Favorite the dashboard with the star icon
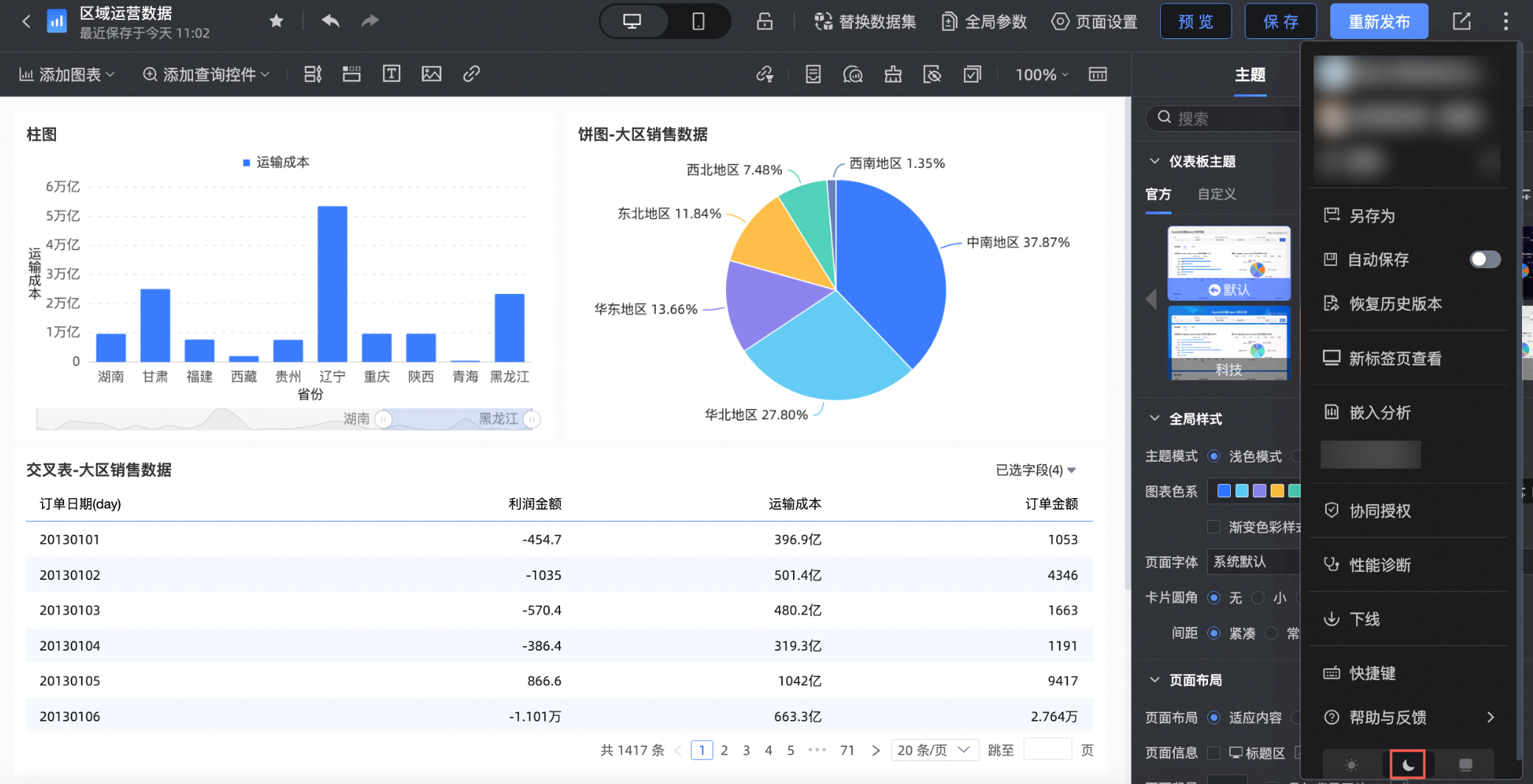The width and height of the screenshot is (1533, 784). point(276,21)
